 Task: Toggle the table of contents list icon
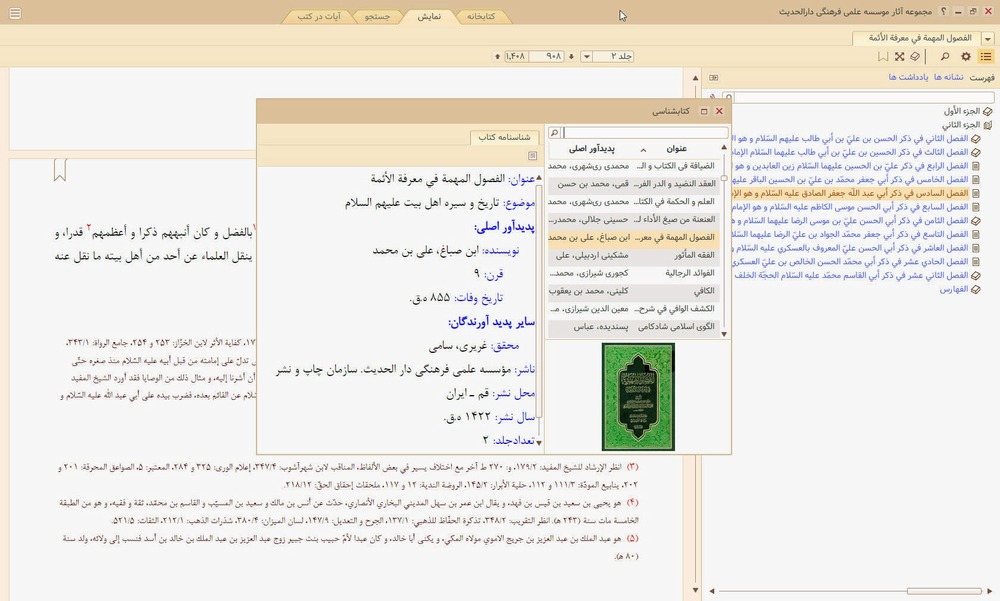tap(986, 57)
